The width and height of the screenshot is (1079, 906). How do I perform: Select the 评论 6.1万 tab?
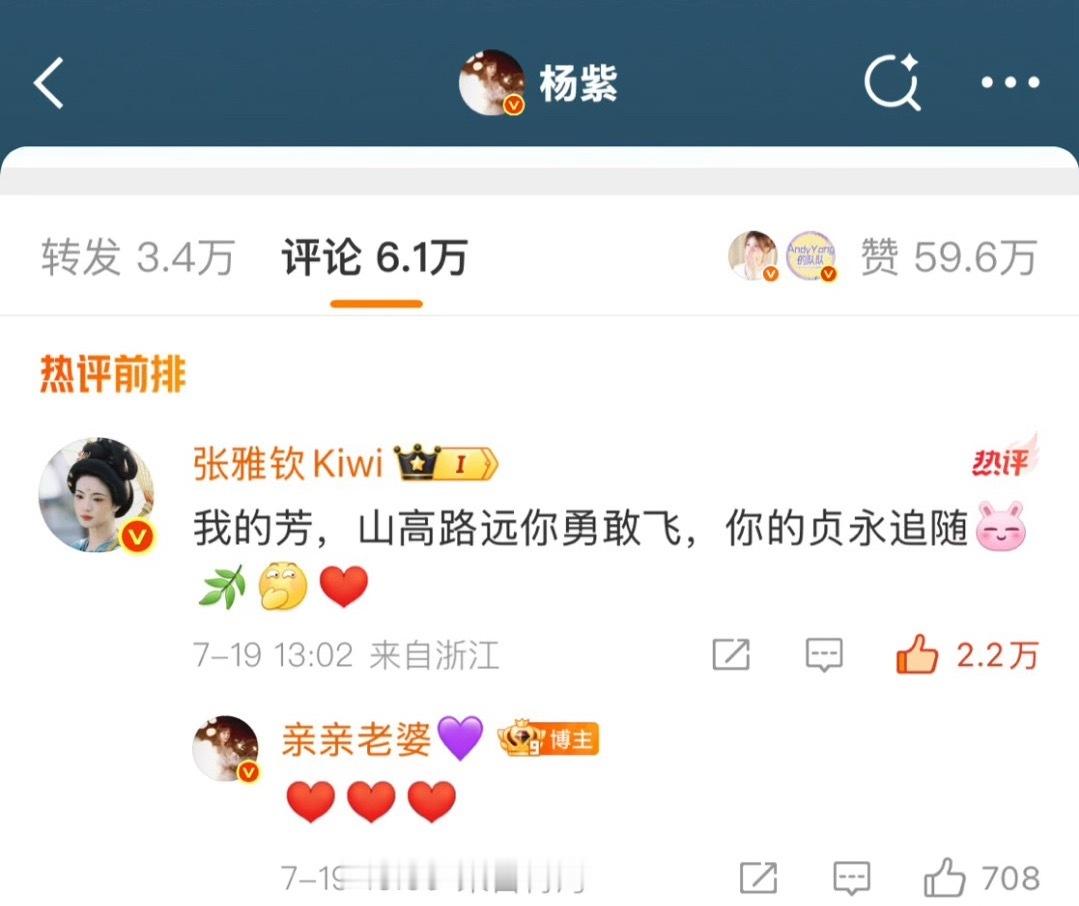click(x=375, y=258)
